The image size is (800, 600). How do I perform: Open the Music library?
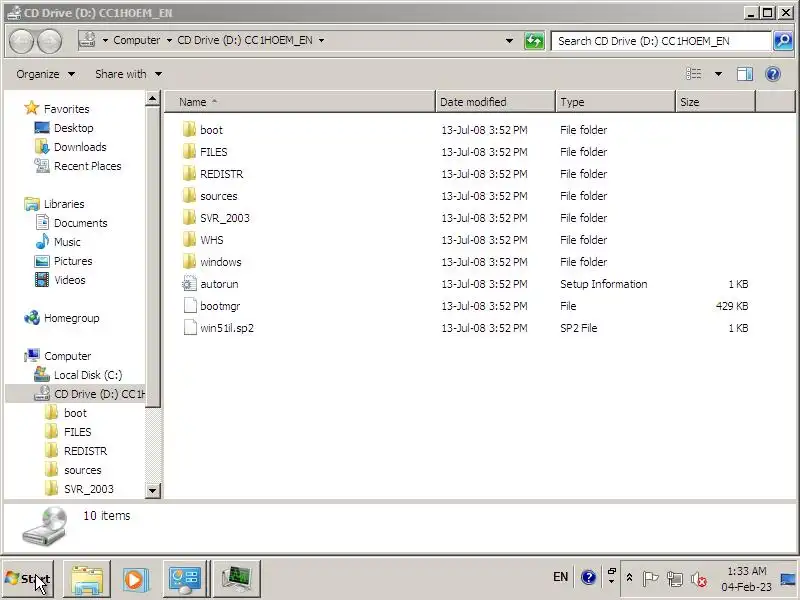(x=67, y=242)
